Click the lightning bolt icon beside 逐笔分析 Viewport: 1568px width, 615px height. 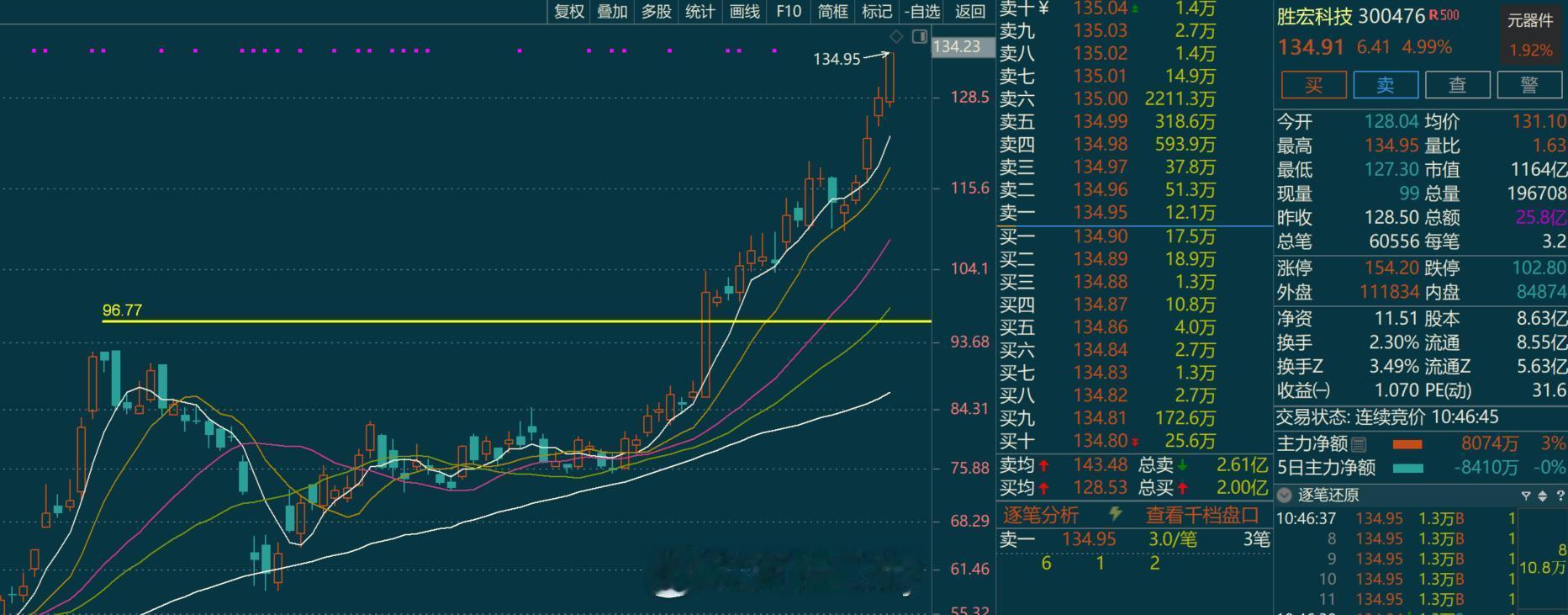tap(1116, 513)
